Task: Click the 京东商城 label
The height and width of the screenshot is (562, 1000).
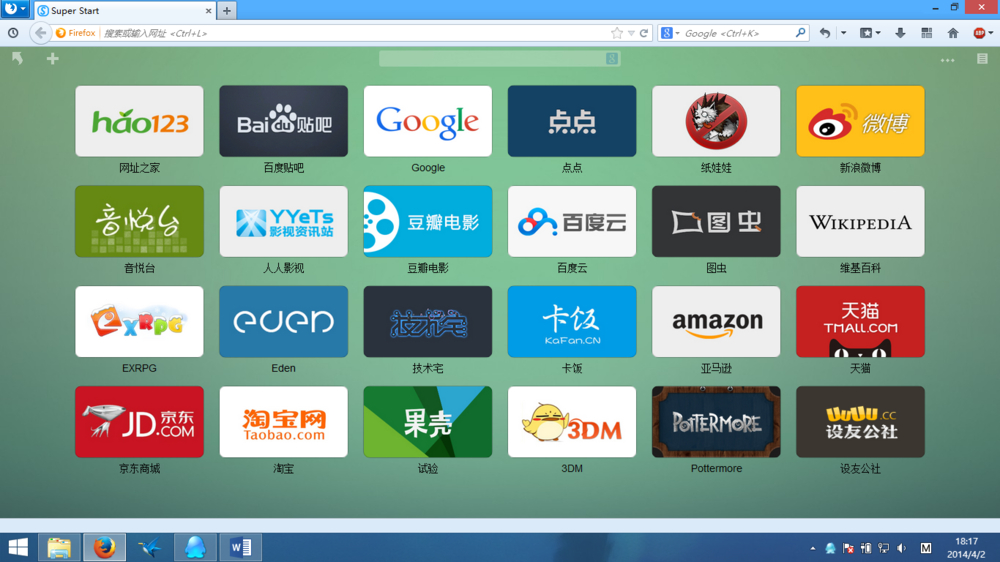Action: 139,468
